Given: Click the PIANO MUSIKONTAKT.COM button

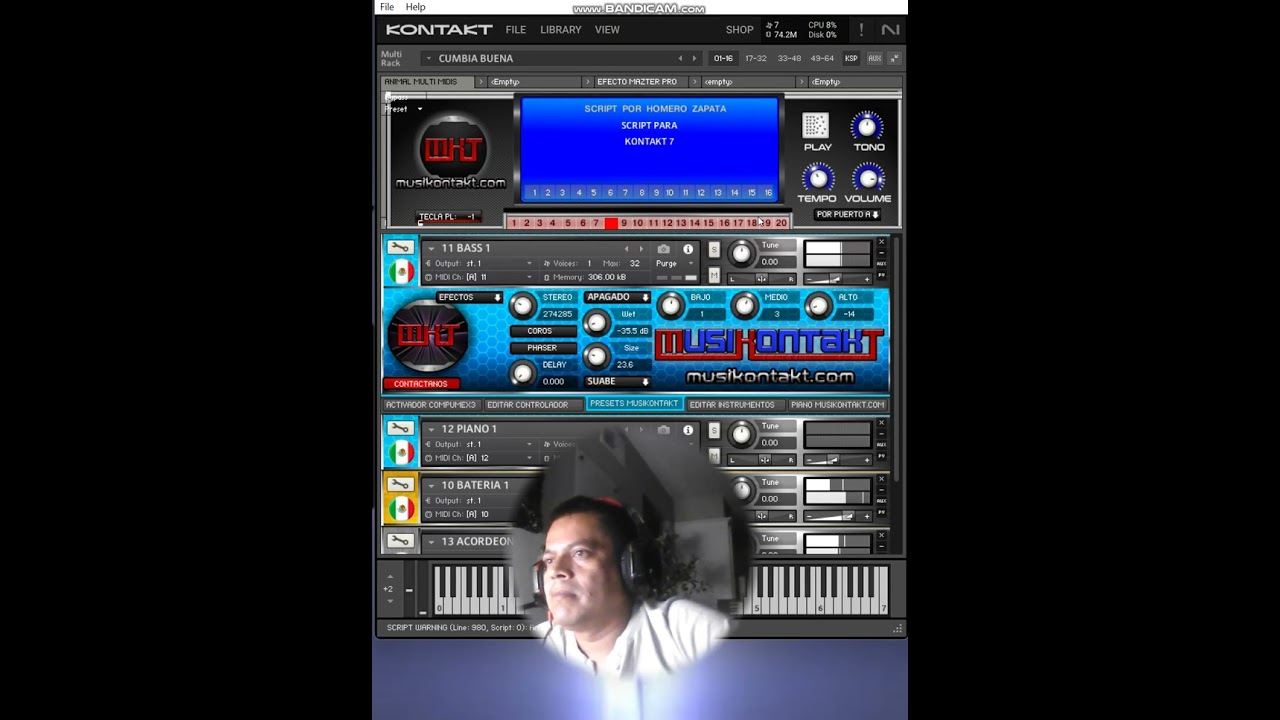Looking at the screenshot, I should 837,405.
